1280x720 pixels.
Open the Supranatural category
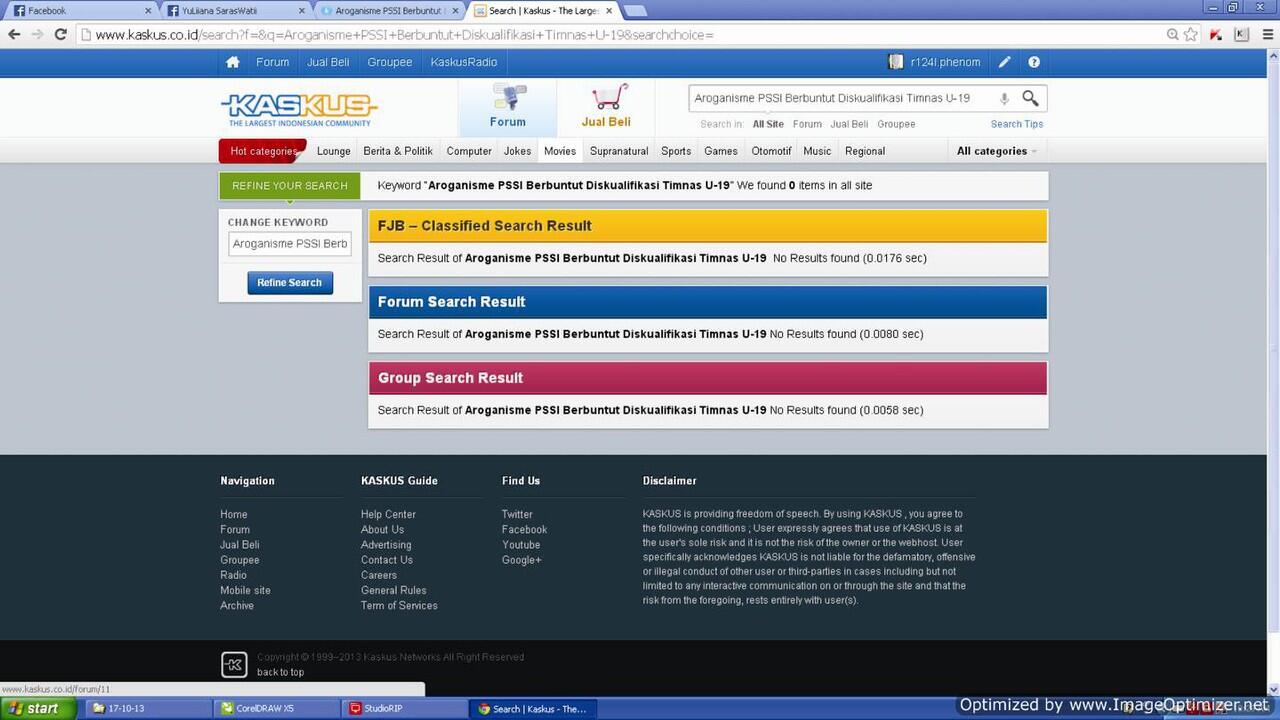click(x=619, y=151)
